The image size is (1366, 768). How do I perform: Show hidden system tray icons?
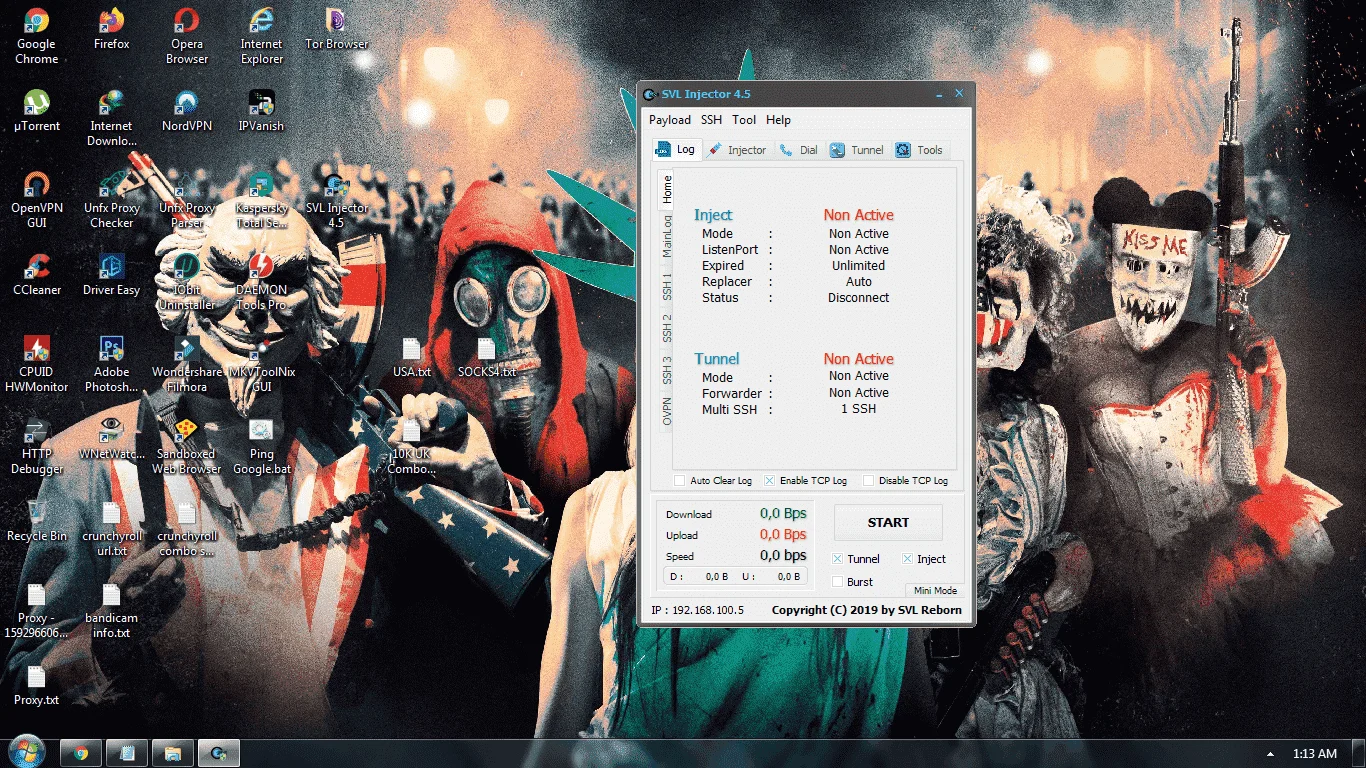click(x=1271, y=754)
